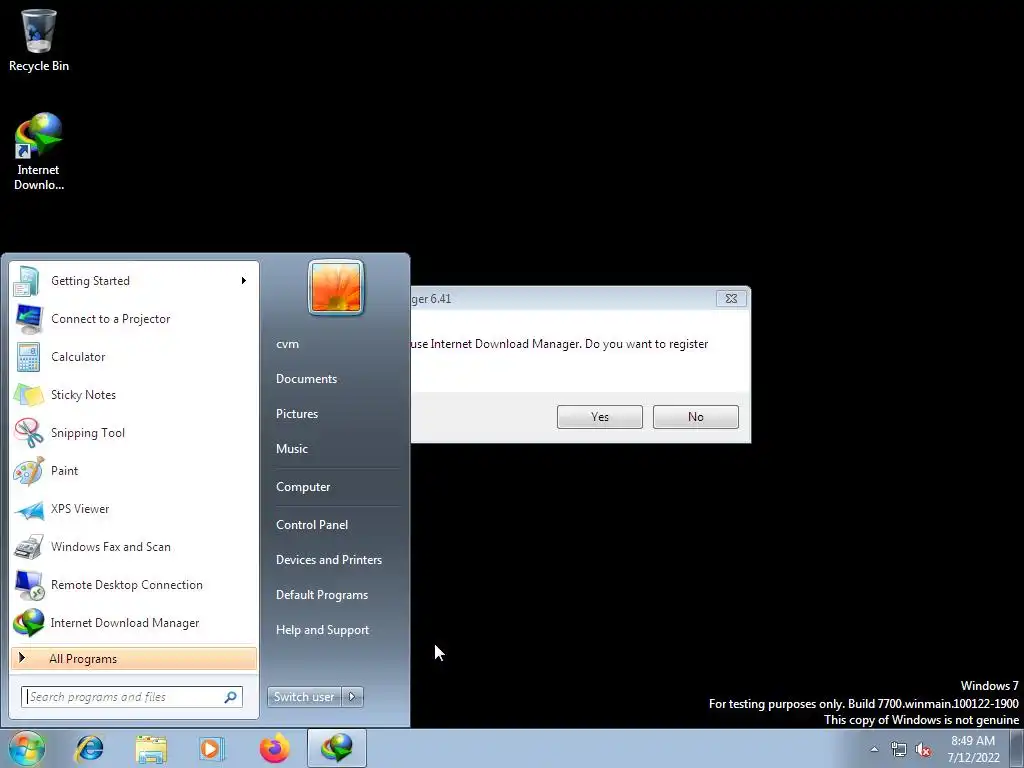Screen dimensions: 1024x768
Task: Click the network tray icon
Action: coord(899,750)
